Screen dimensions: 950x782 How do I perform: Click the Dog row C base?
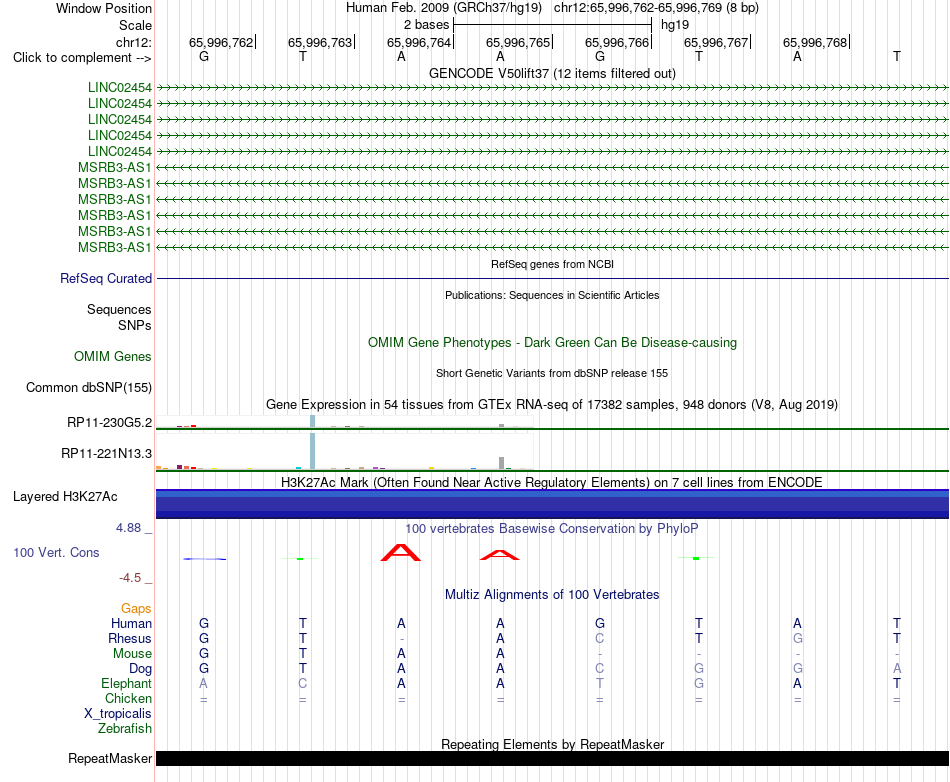pos(599,669)
